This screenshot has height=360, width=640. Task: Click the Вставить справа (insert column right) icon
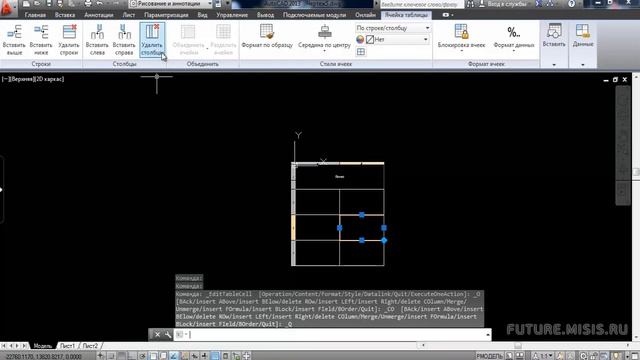(124, 32)
